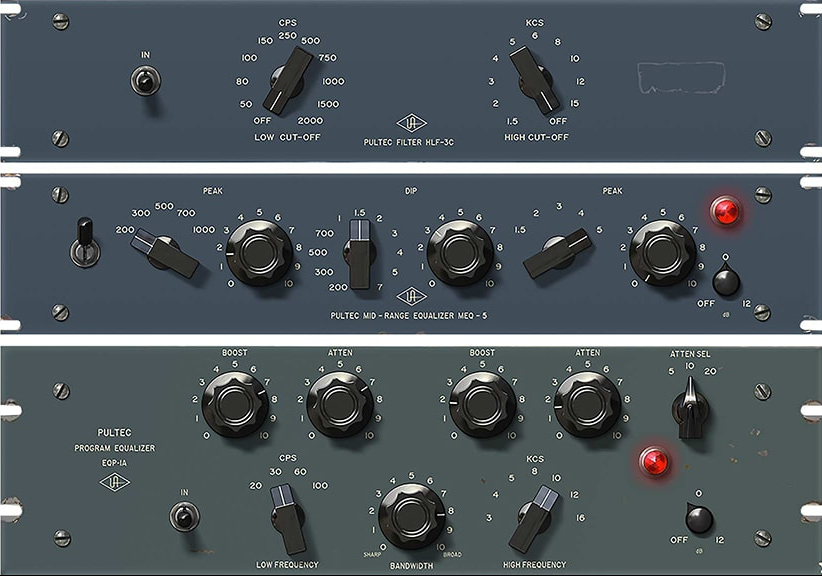Click the UA logo on HLF-3C filter

(x=411, y=123)
